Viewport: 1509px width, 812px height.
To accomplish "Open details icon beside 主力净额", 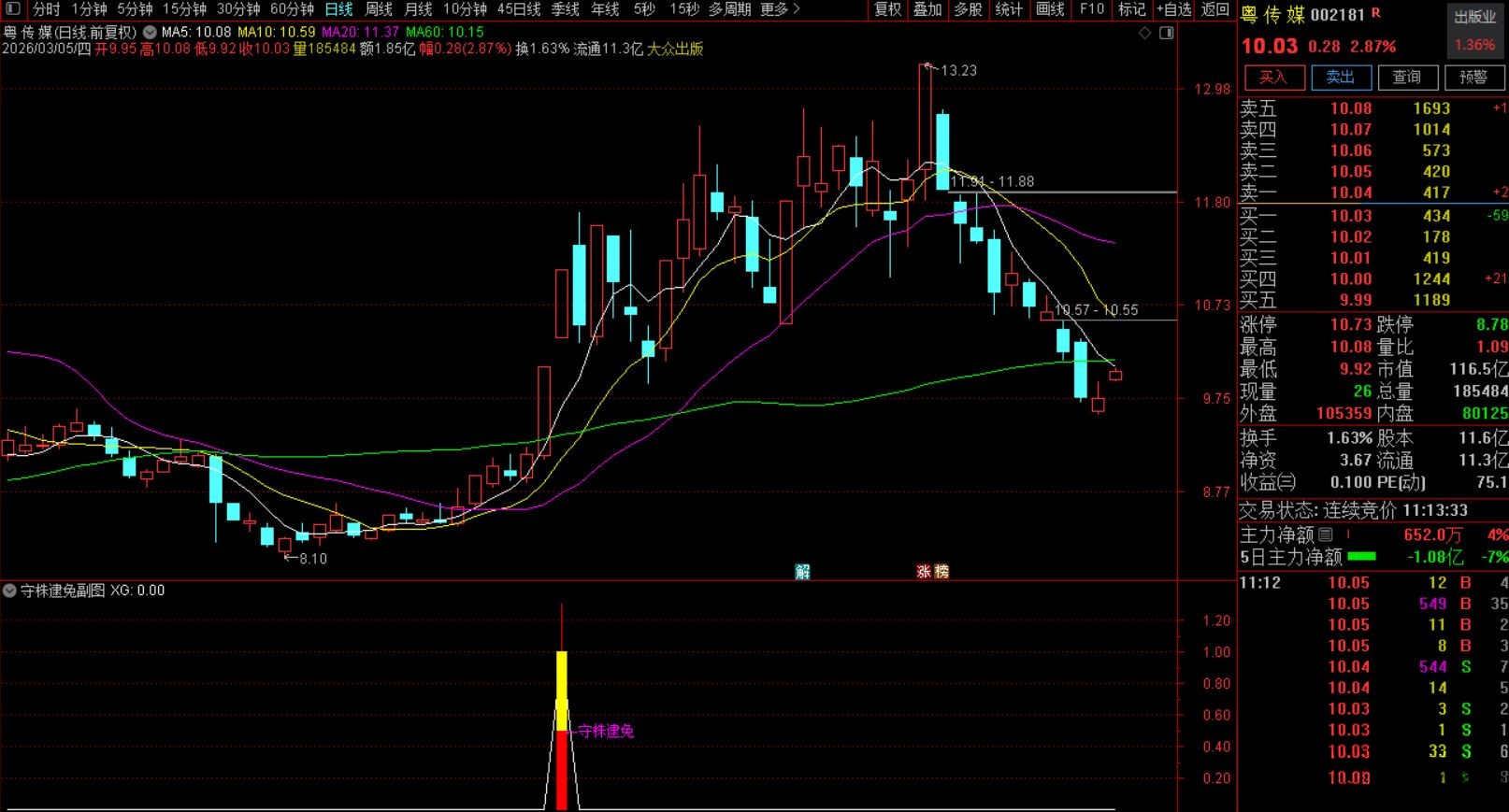I will click(x=1326, y=534).
